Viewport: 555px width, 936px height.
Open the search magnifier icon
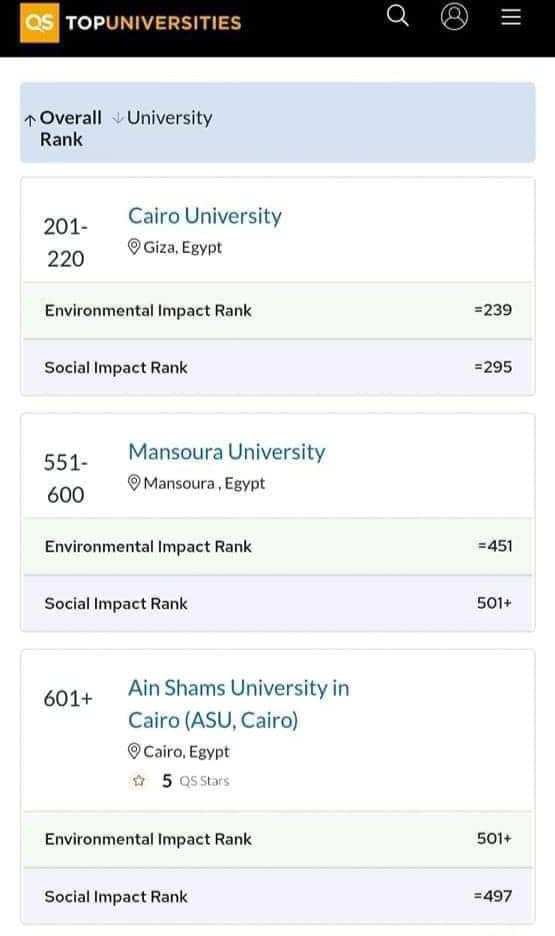pos(397,16)
